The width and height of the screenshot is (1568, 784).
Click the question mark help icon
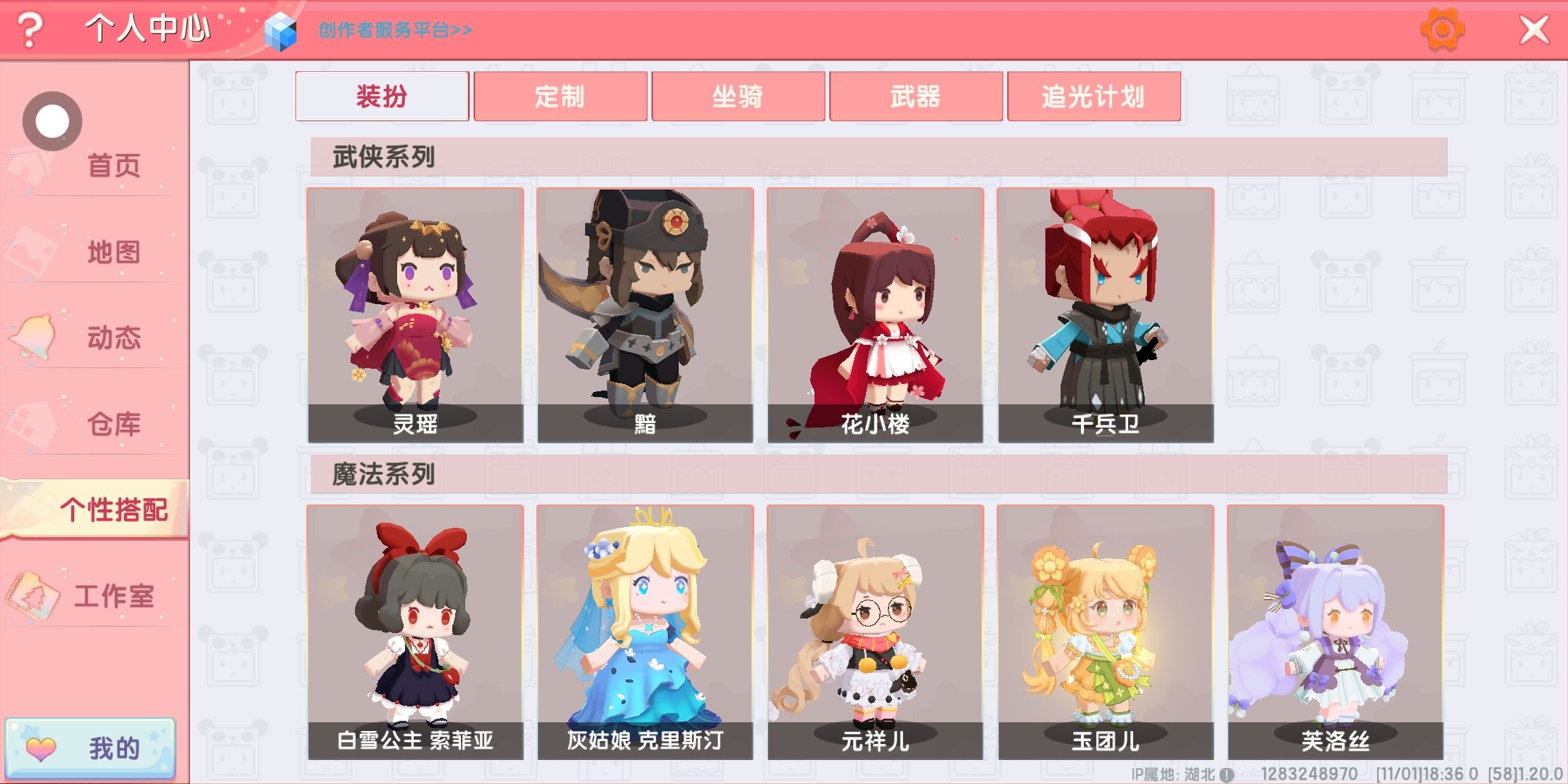pyautogui.click(x=30, y=30)
